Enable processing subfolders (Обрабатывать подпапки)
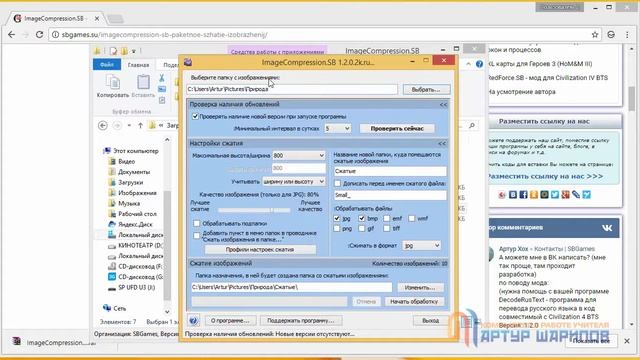640x360 pixels. pyautogui.click(x=197, y=223)
